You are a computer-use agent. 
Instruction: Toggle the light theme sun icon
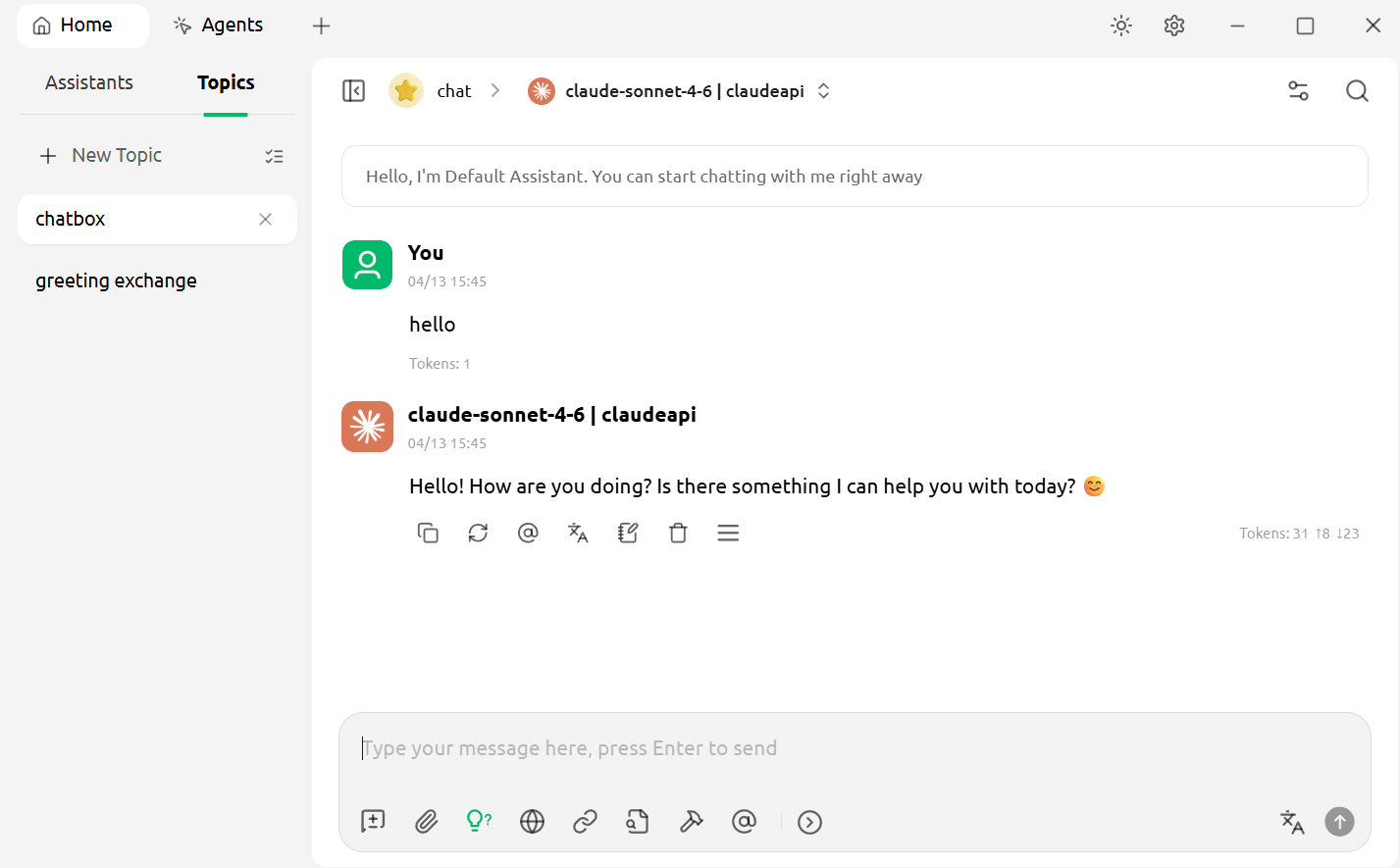(1121, 26)
